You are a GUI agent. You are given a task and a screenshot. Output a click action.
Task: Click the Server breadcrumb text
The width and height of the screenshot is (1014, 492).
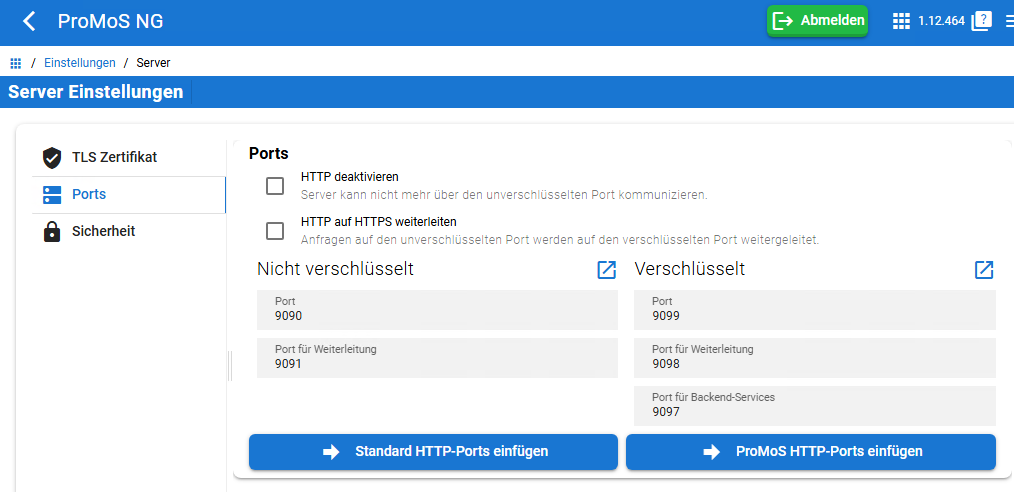point(153,63)
